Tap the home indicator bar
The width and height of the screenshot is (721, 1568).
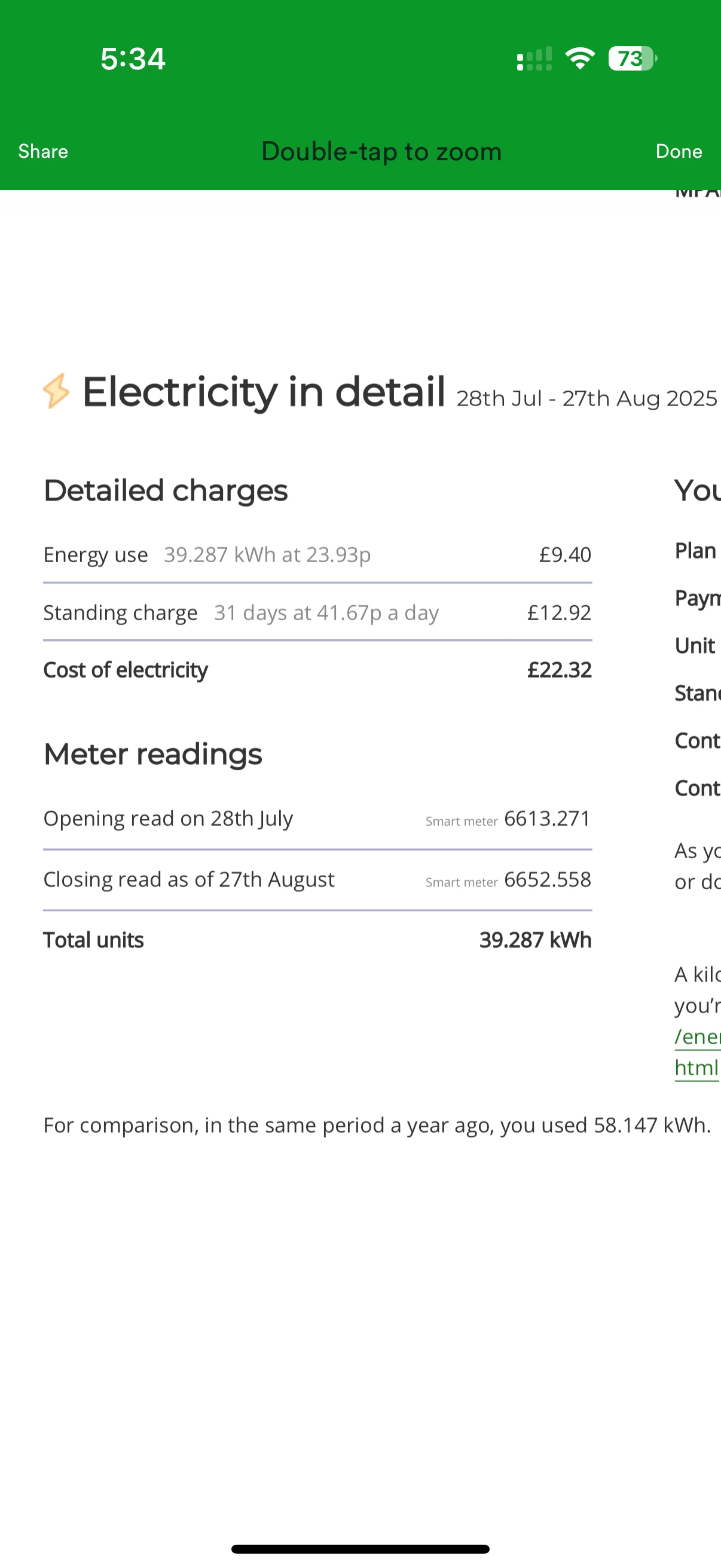click(360, 1549)
